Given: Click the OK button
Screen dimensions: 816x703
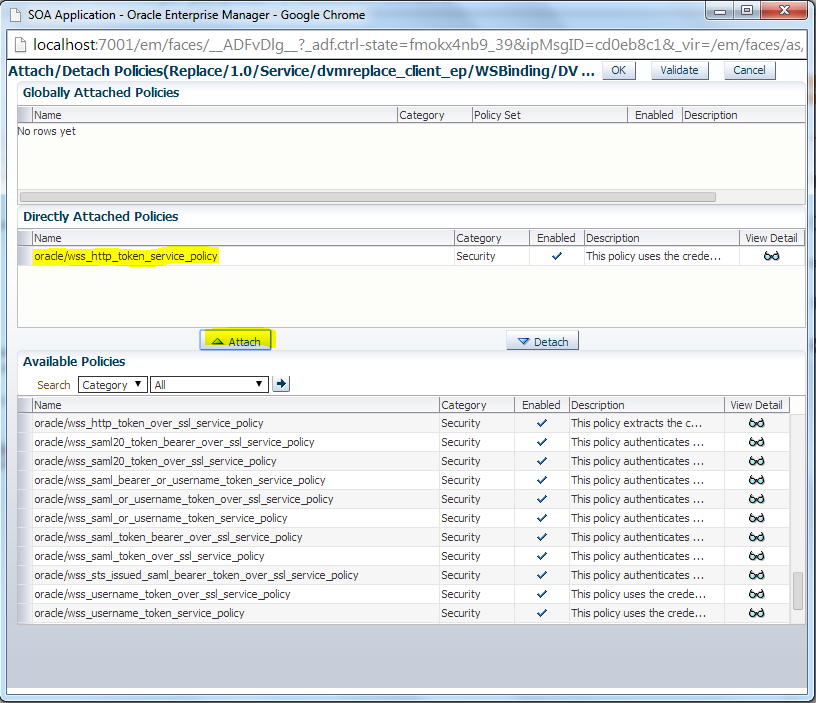Looking at the screenshot, I should [x=619, y=70].
